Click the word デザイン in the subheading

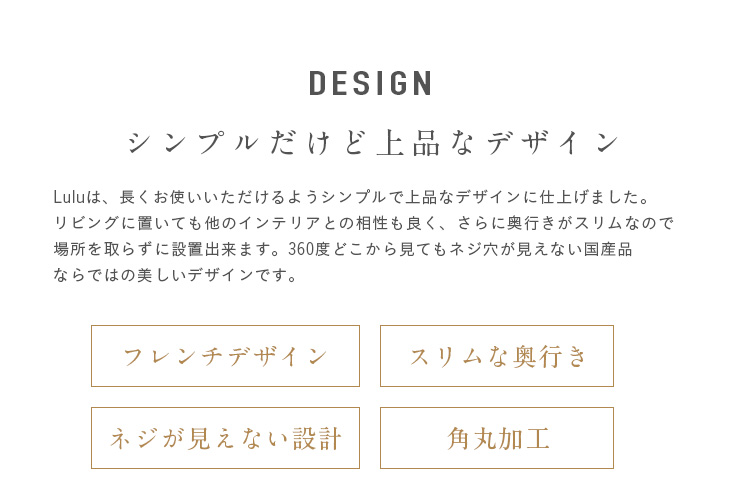pos(553,143)
